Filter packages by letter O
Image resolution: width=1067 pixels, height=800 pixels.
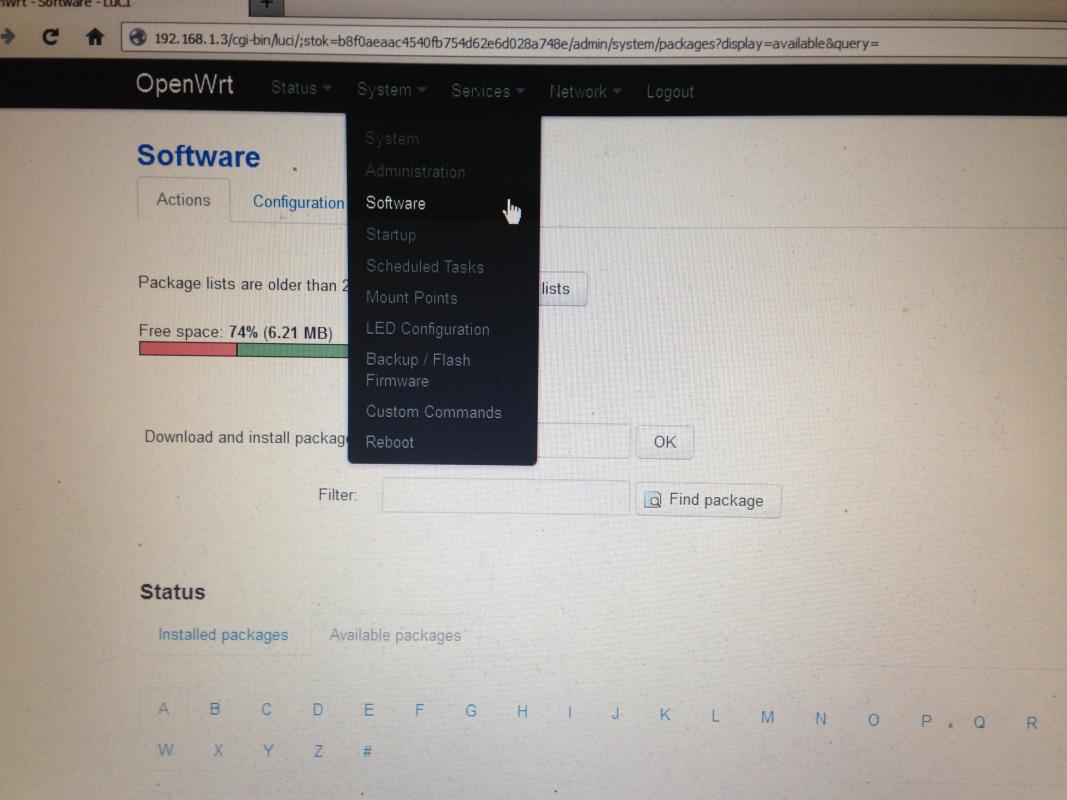[x=874, y=720]
